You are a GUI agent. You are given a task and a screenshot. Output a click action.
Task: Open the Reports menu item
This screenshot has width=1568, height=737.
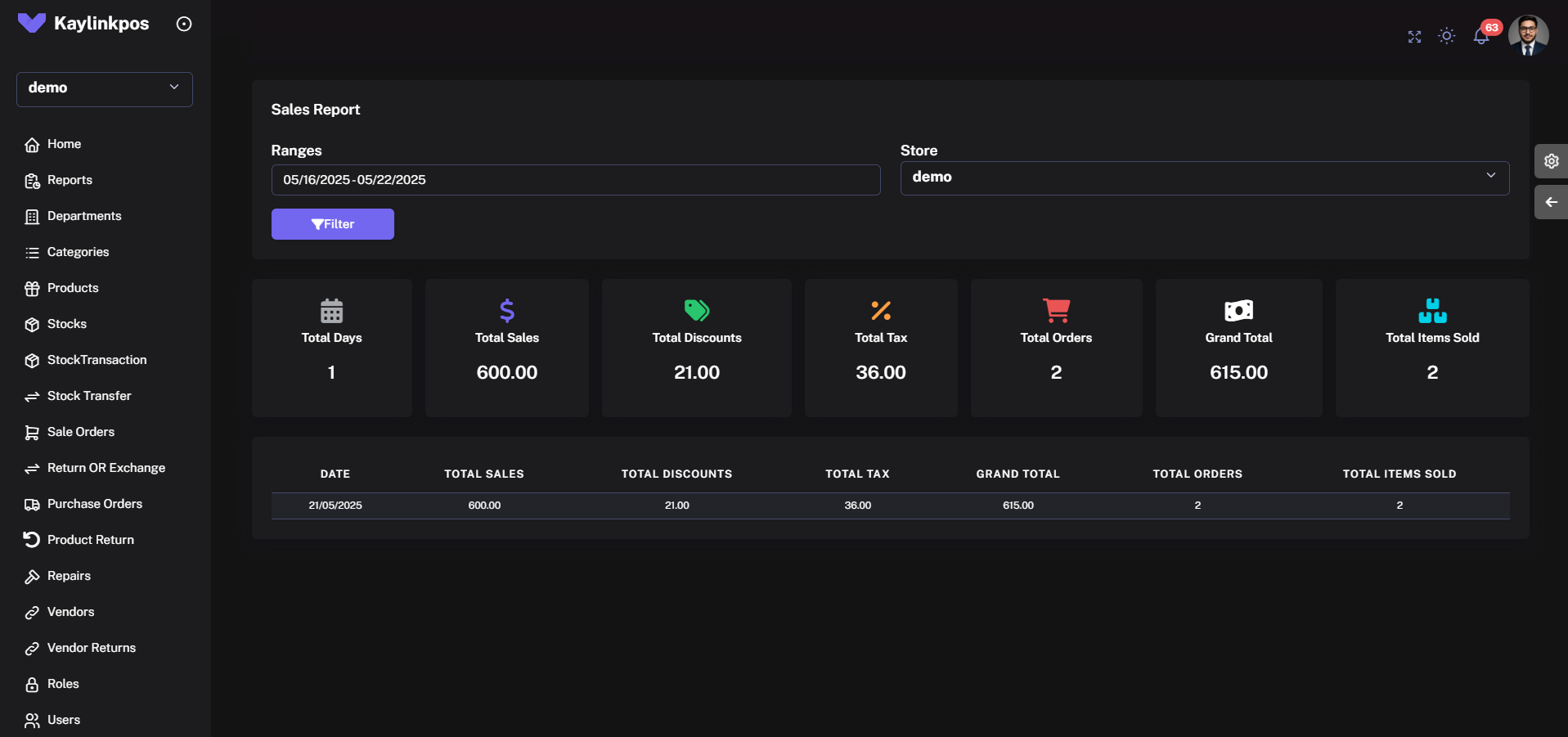click(x=70, y=180)
